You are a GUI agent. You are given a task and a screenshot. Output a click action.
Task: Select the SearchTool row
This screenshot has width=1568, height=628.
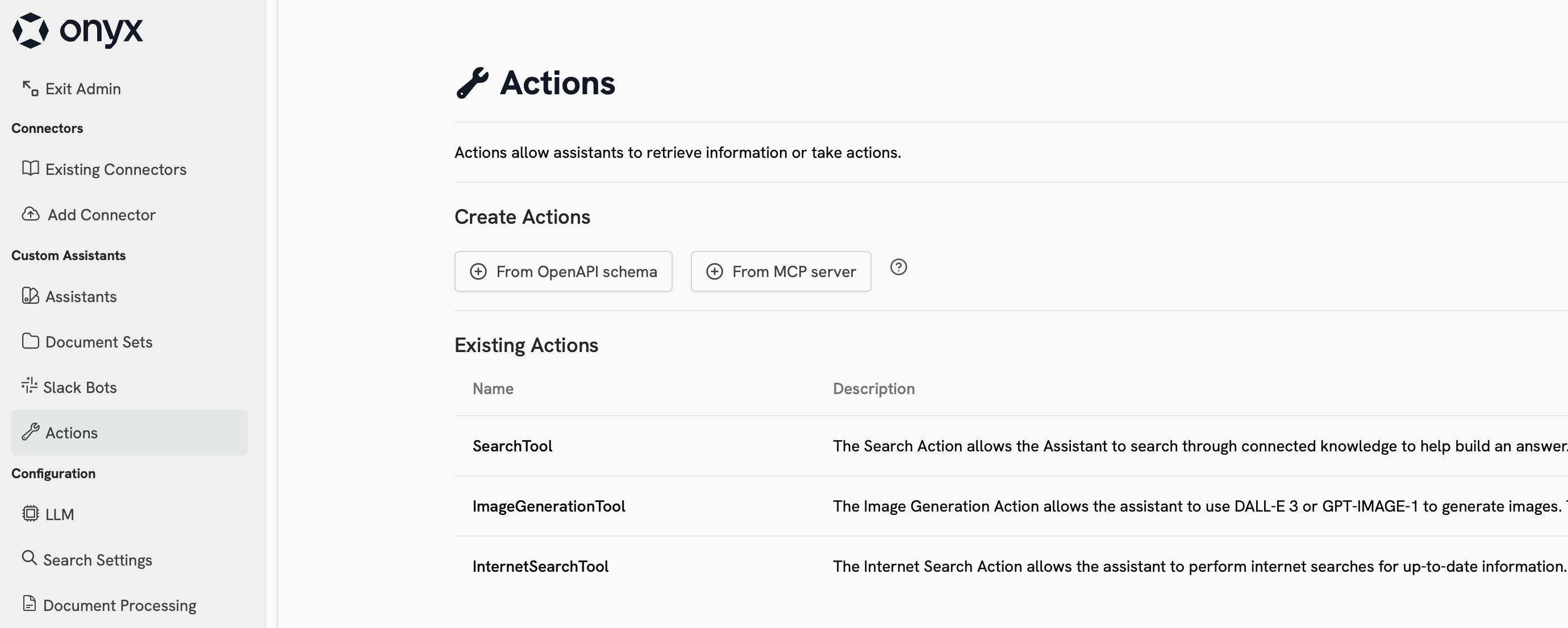click(512, 445)
